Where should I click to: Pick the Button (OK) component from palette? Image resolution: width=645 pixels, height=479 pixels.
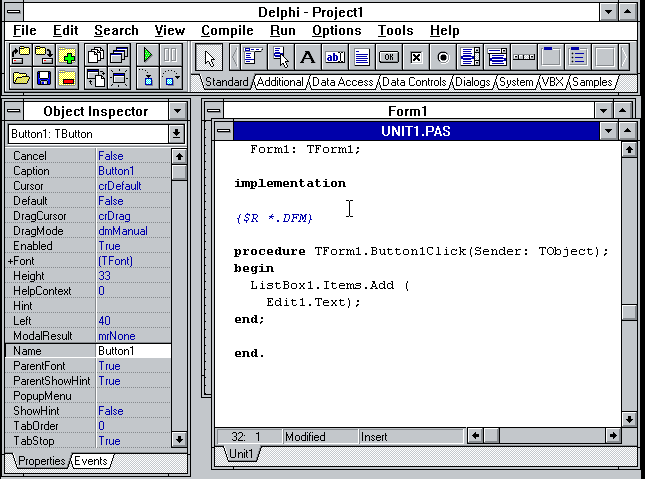[x=389, y=56]
